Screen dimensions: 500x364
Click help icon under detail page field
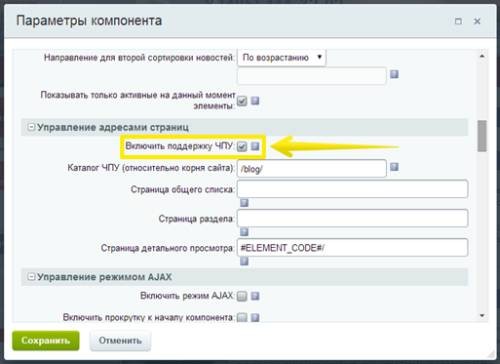pyautogui.click(x=244, y=261)
